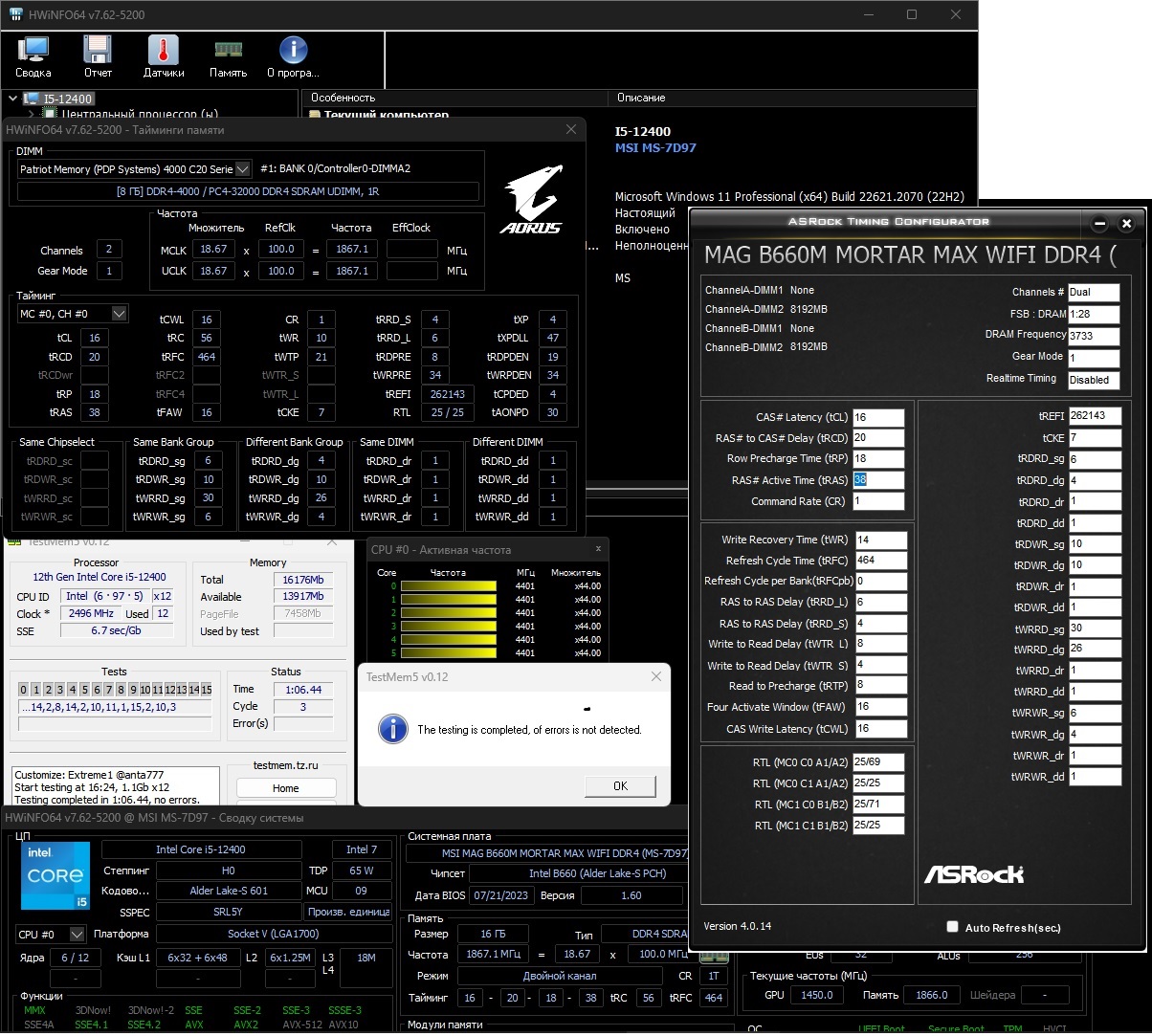Screen dimensions: 1152x1036
Task: Click the RTL (MC0 C0 A1/A2) 25/69 field
Action: click(x=877, y=762)
